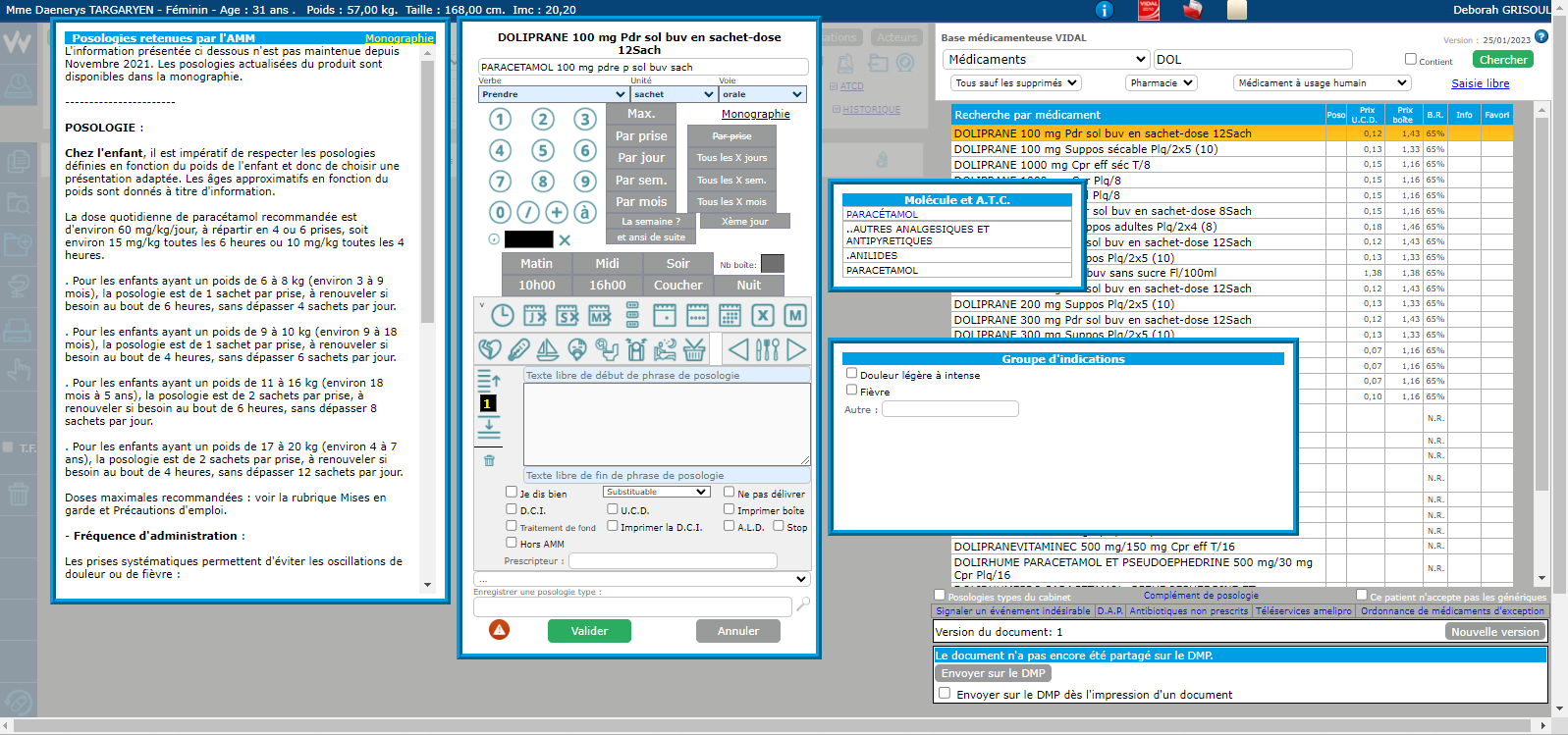Click the right triangle arrow icon

pos(797,348)
